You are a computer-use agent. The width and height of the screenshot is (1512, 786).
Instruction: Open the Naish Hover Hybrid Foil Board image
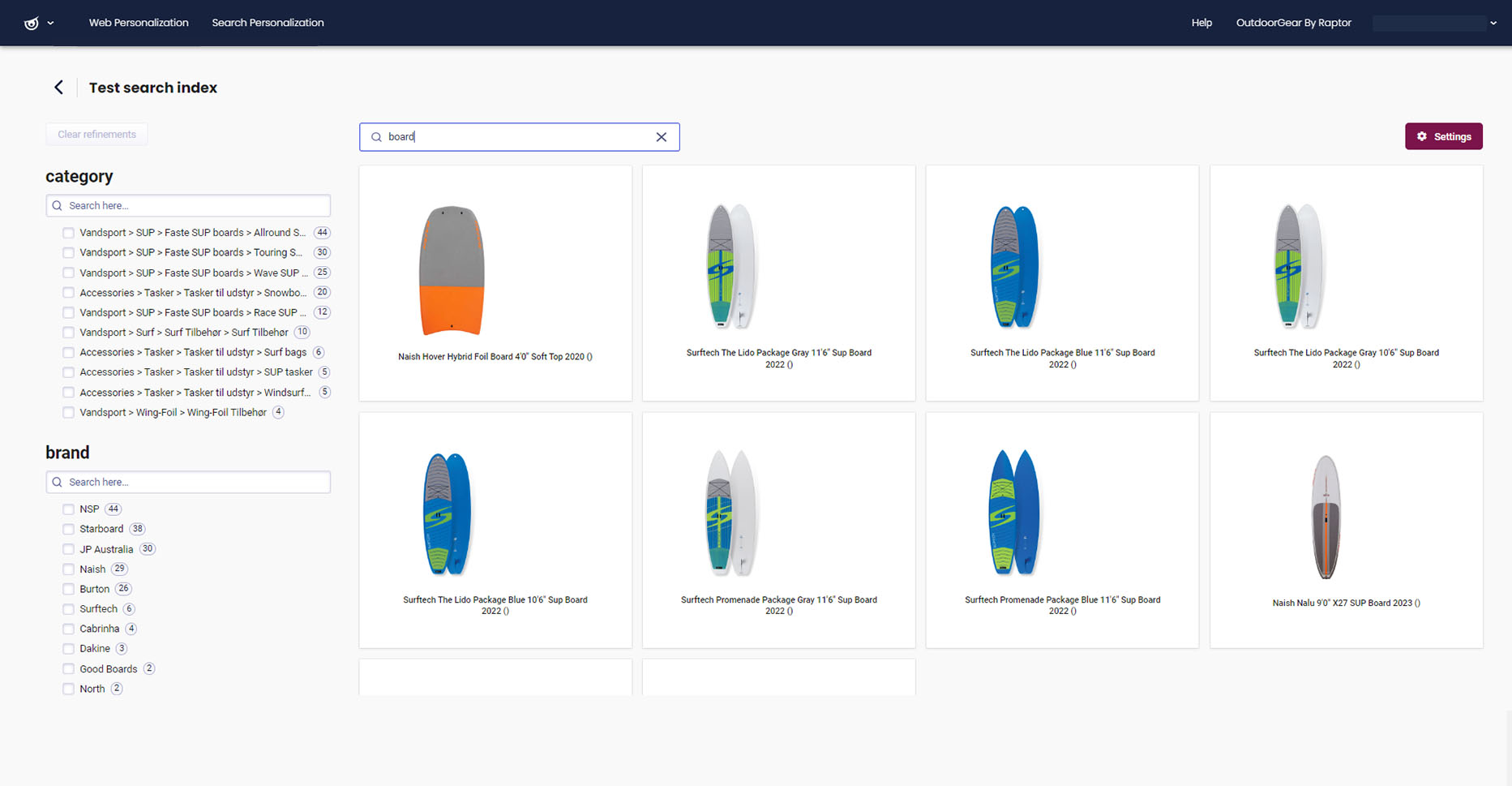pos(452,270)
